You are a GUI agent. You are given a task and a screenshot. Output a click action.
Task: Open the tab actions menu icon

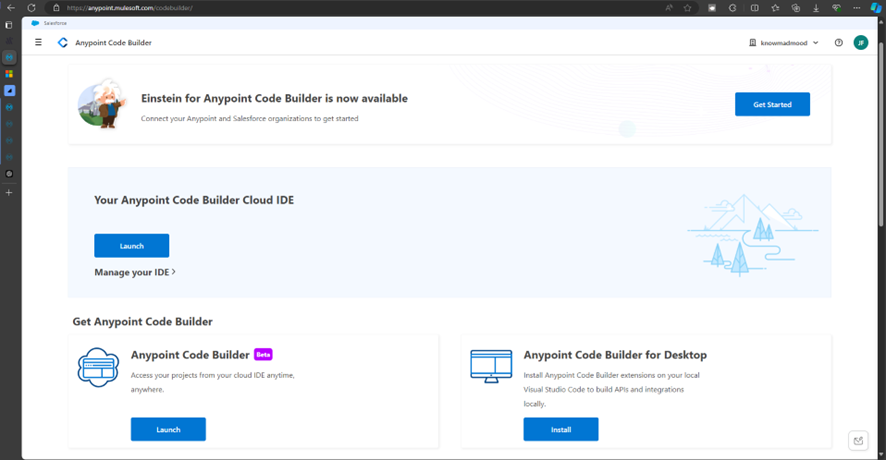8,25
